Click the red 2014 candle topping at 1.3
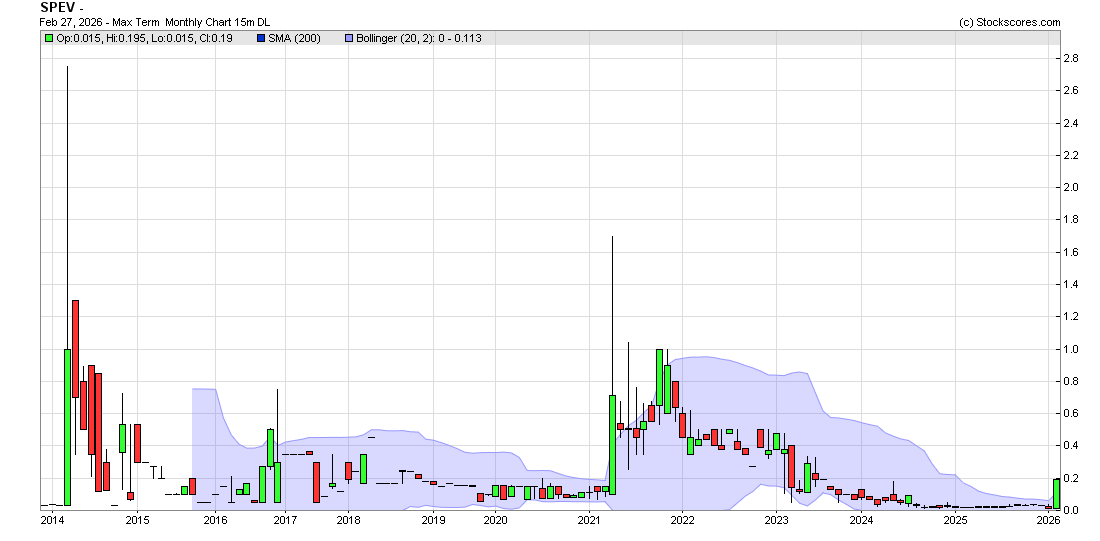The height and width of the screenshot is (541, 1100). [x=75, y=349]
